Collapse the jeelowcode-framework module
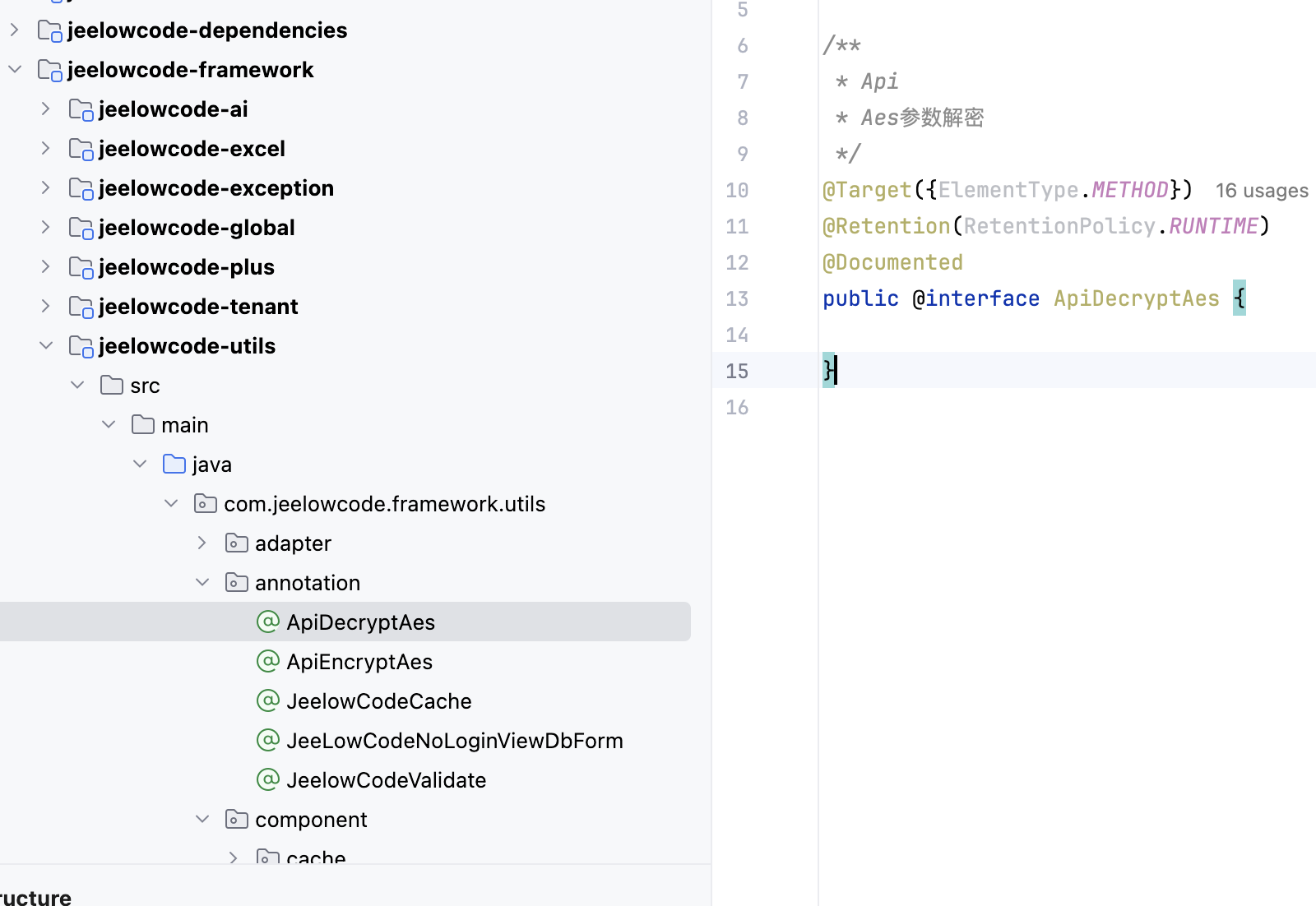The width and height of the screenshot is (1316, 906). click(15, 70)
